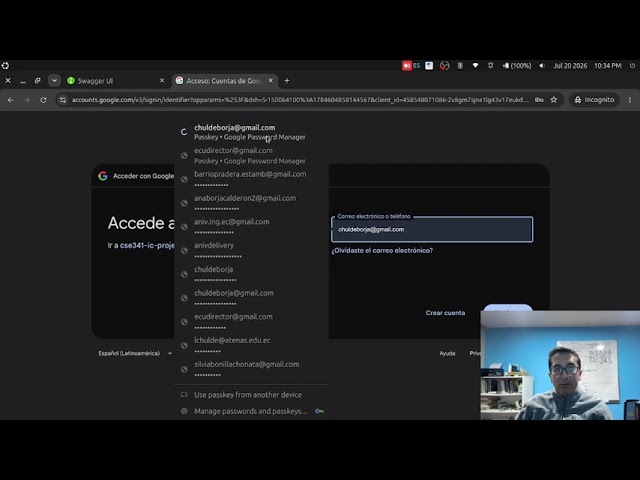Open the battery 100% status indicator

click(517, 65)
